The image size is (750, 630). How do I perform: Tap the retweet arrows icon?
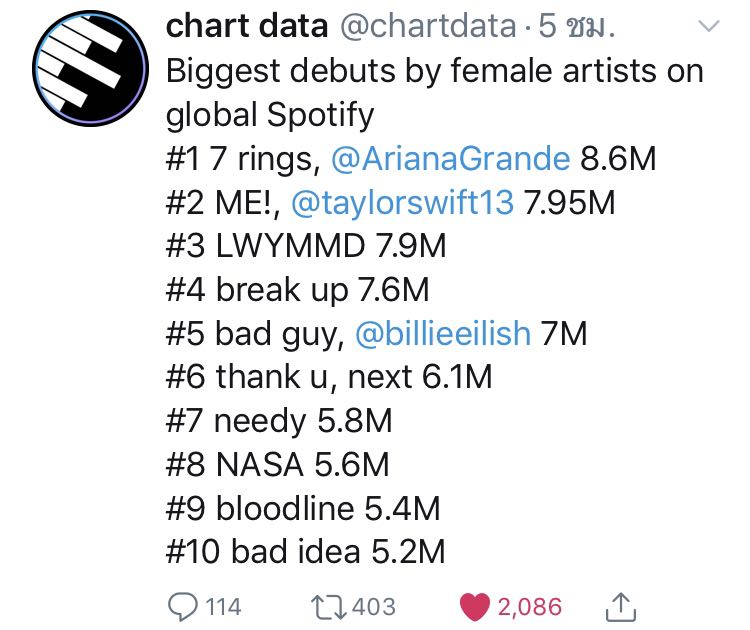coord(328,607)
